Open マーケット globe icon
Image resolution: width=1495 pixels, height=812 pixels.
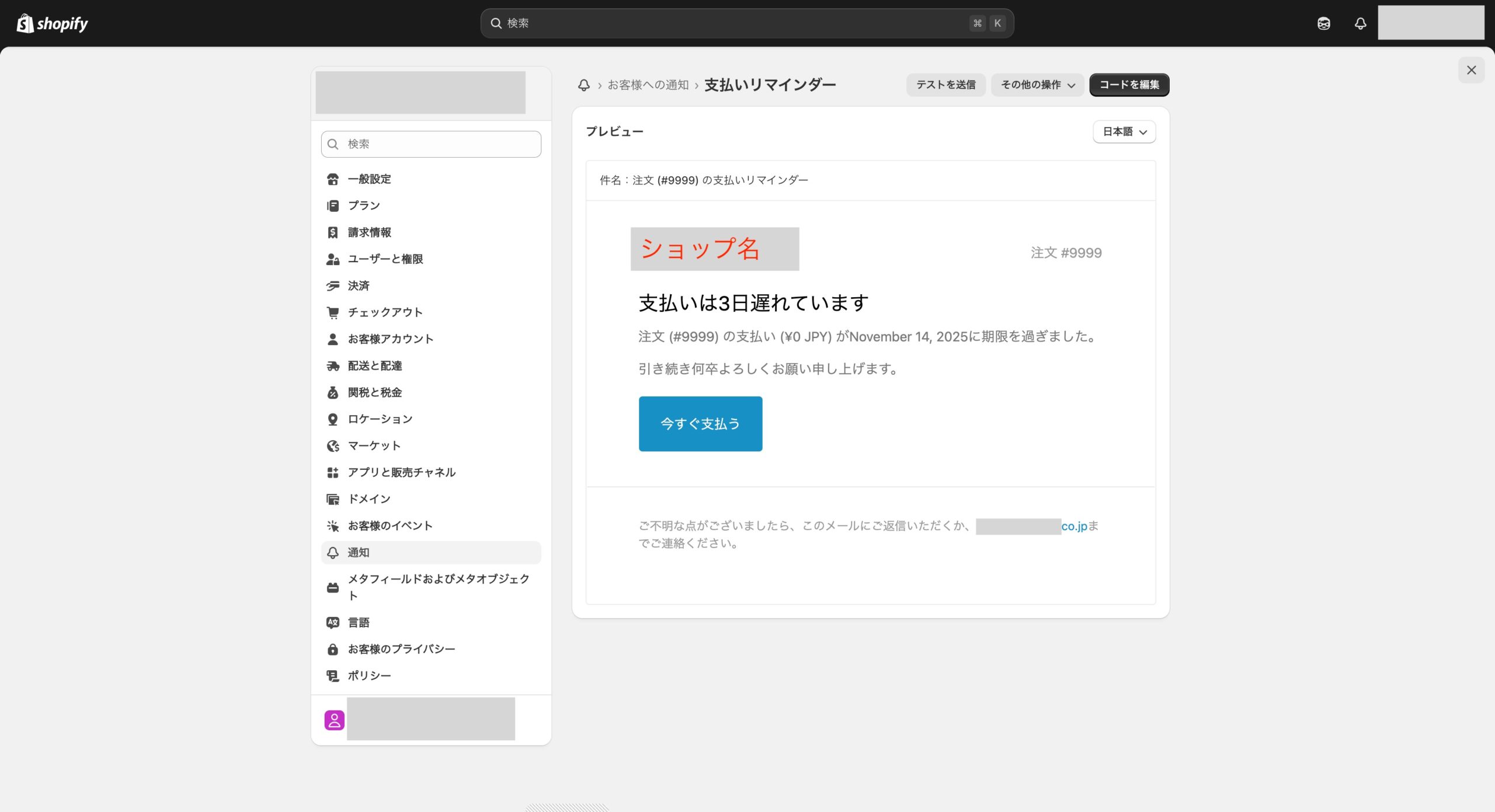(x=333, y=446)
